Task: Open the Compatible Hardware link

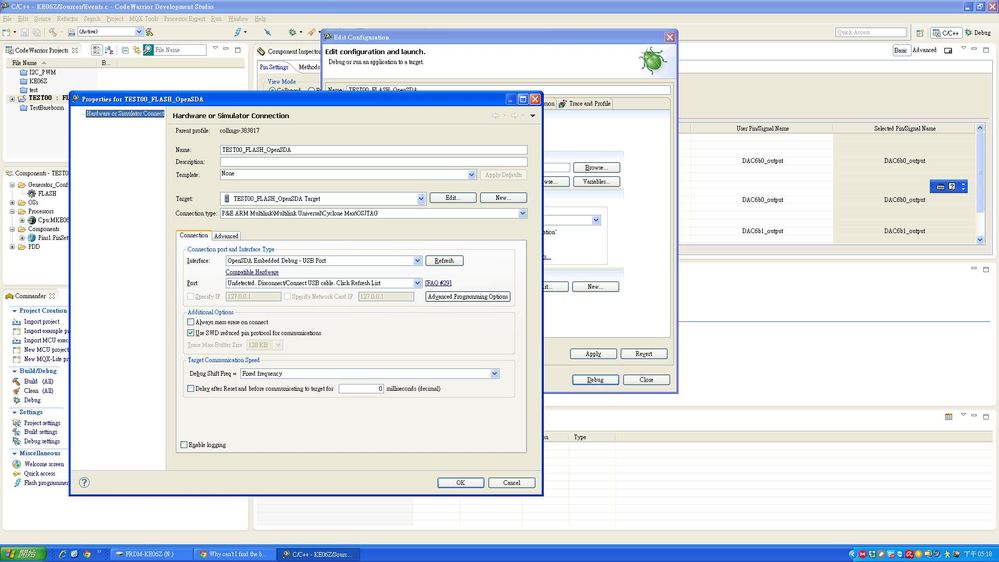Action: click(x=252, y=272)
